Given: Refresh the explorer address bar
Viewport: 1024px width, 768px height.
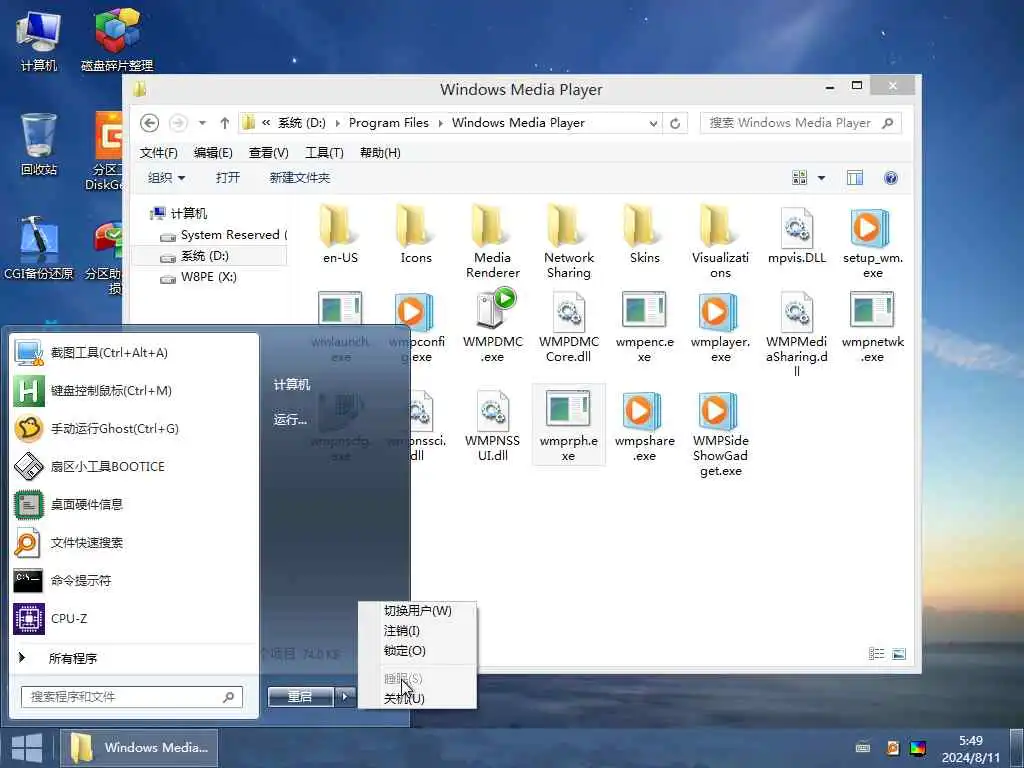Looking at the screenshot, I should [x=675, y=123].
